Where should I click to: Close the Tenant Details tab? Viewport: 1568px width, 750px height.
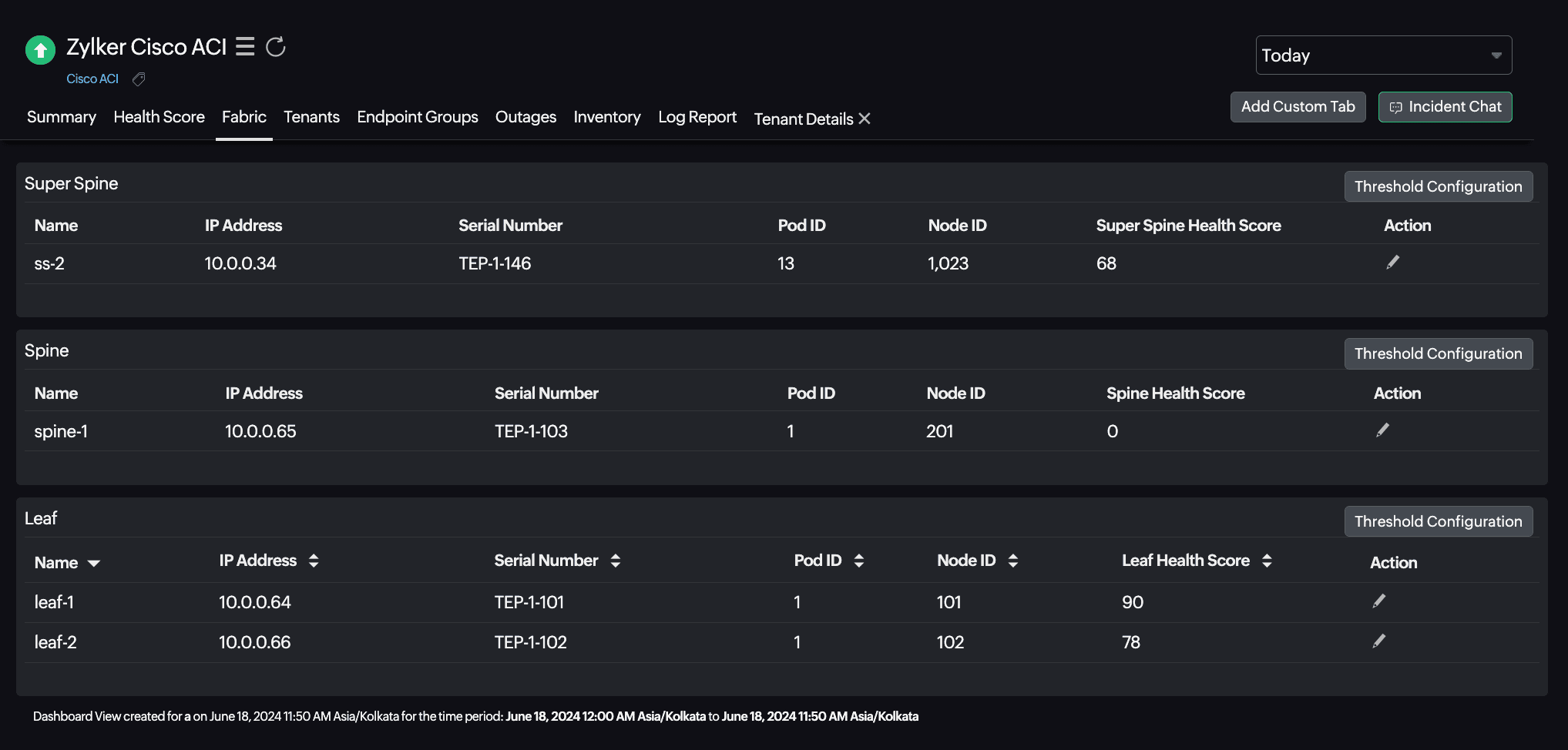click(865, 119)
